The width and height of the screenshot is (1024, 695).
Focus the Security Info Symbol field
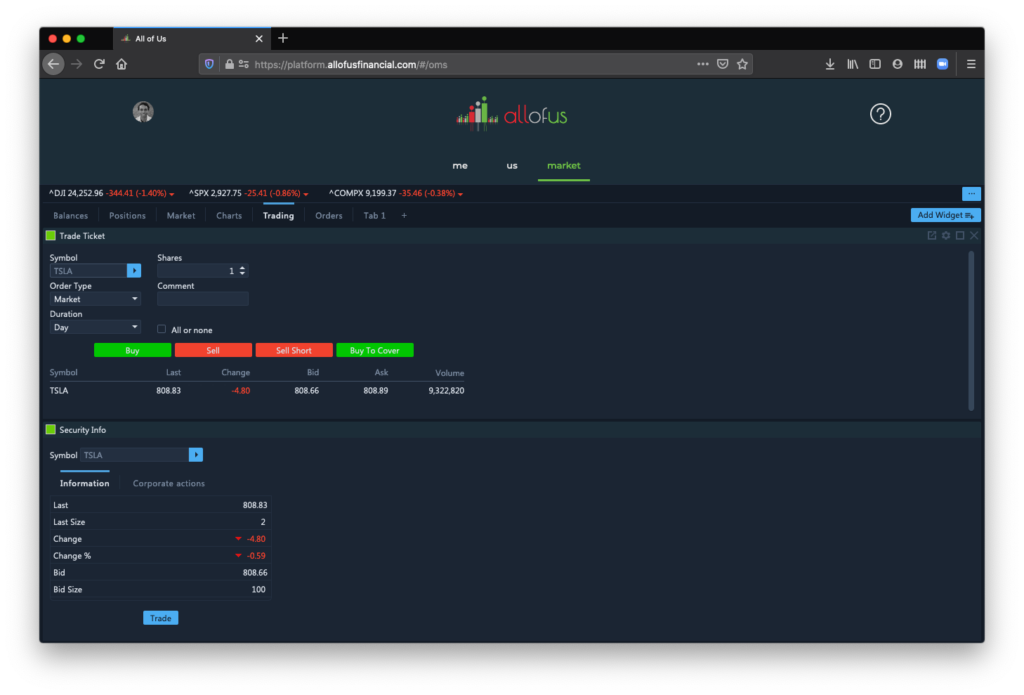pyautogui.click(x=134, y=455)
